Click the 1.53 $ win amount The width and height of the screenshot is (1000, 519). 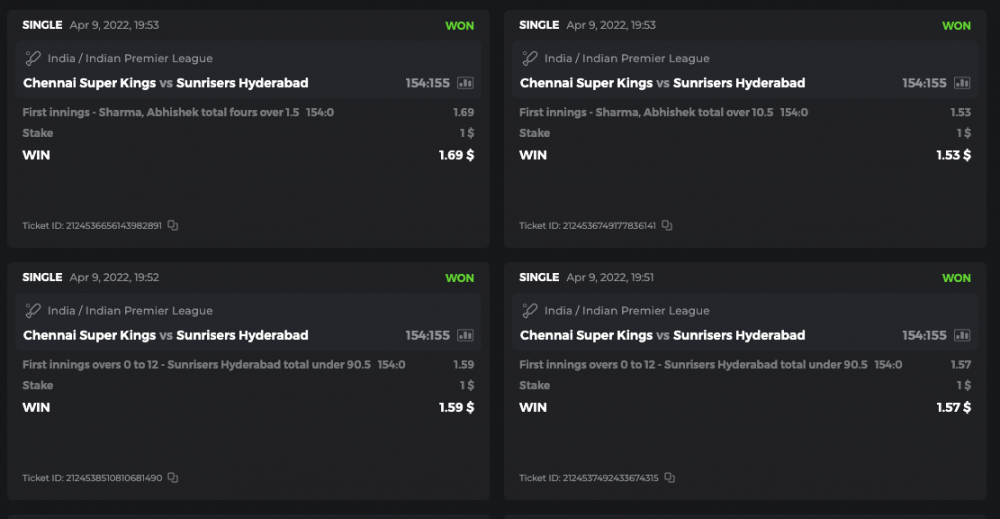[x=953, y=155]
